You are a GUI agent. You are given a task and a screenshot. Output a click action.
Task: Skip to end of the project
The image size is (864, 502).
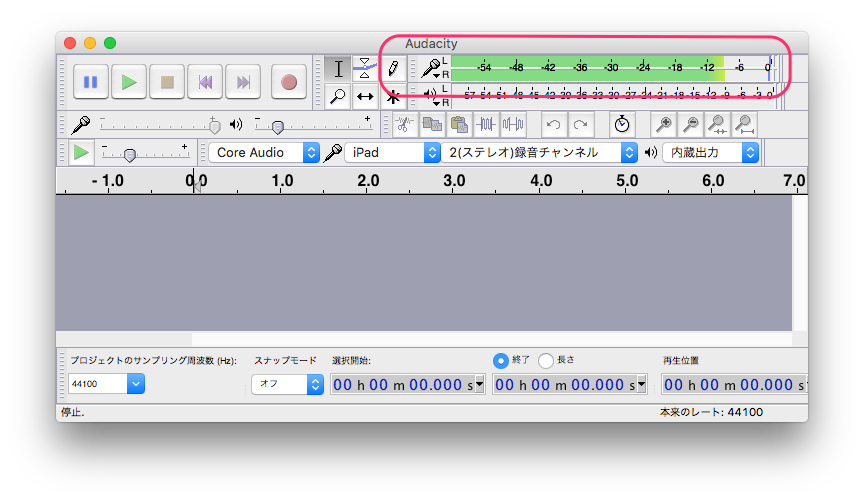(x=243, y=82)
